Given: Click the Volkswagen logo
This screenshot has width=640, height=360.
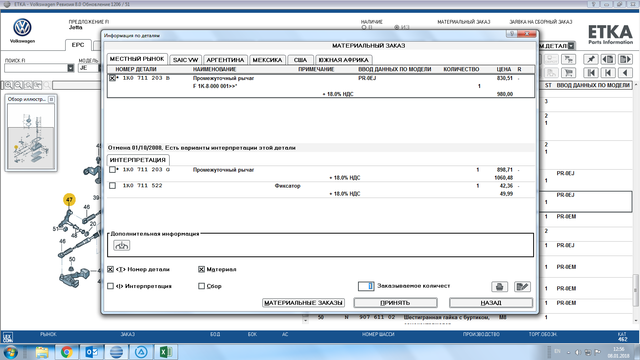Looking at the screenshot, I should 22,28.
